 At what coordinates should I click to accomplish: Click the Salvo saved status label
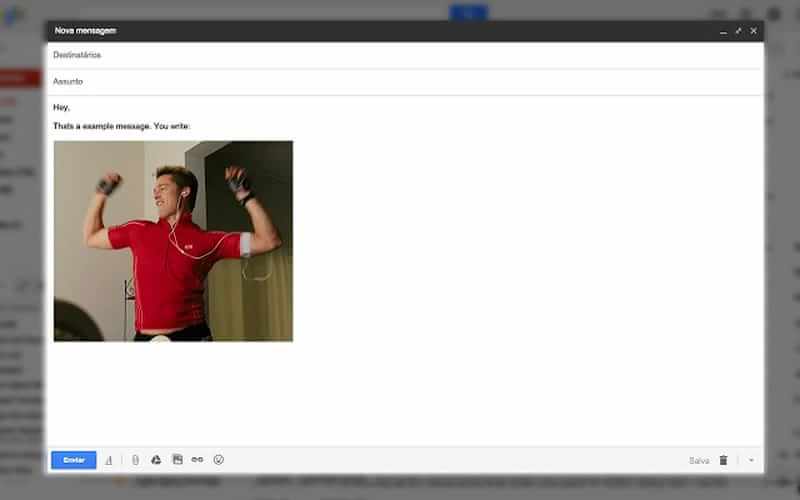click(x=699, y=461)
